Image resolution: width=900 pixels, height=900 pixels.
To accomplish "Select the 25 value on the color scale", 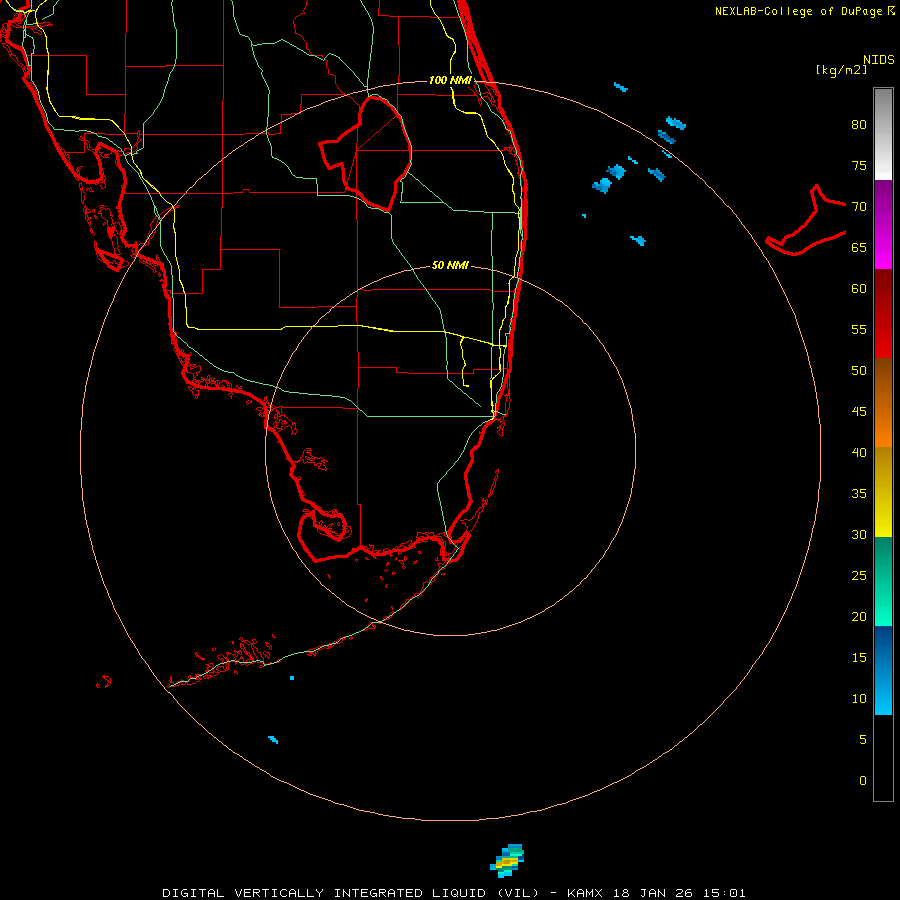I will (859, 576).
